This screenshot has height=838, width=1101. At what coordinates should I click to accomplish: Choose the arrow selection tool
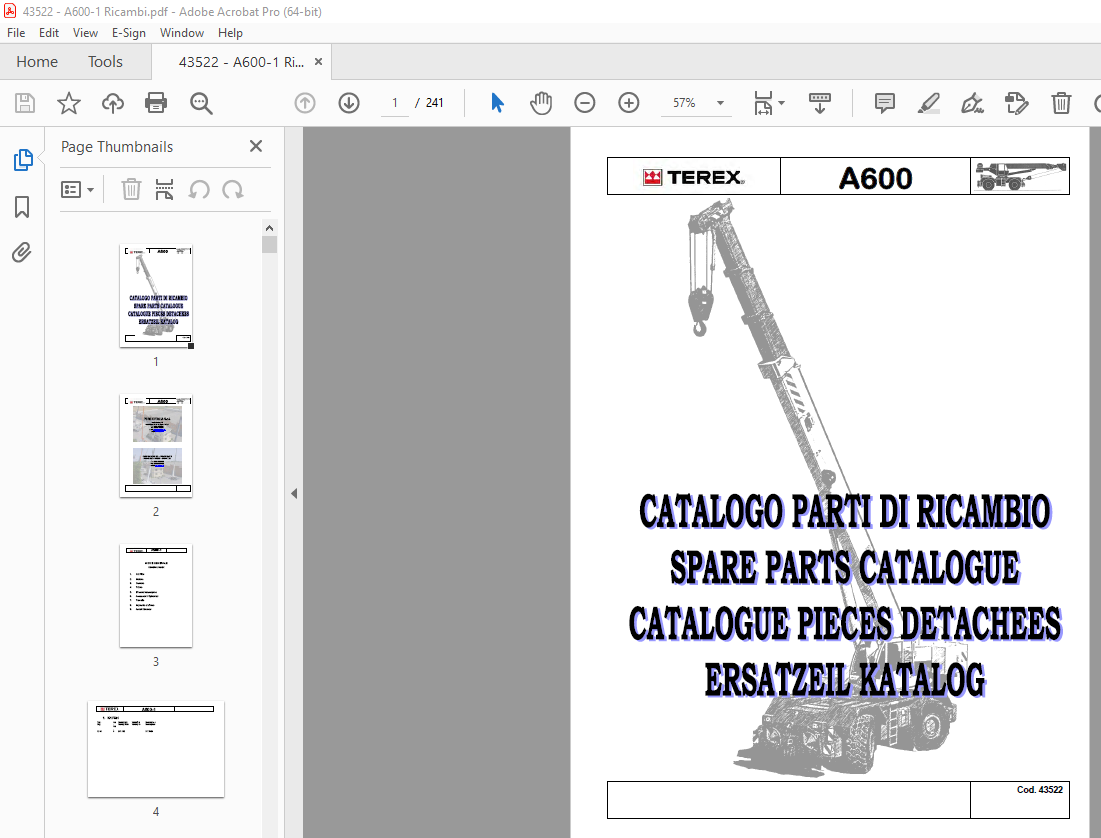click(x=497, y=103)
